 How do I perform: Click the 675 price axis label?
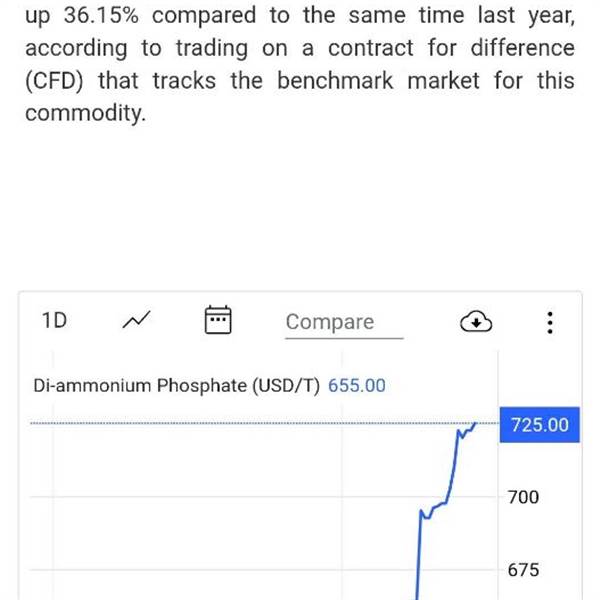[523, 570]
